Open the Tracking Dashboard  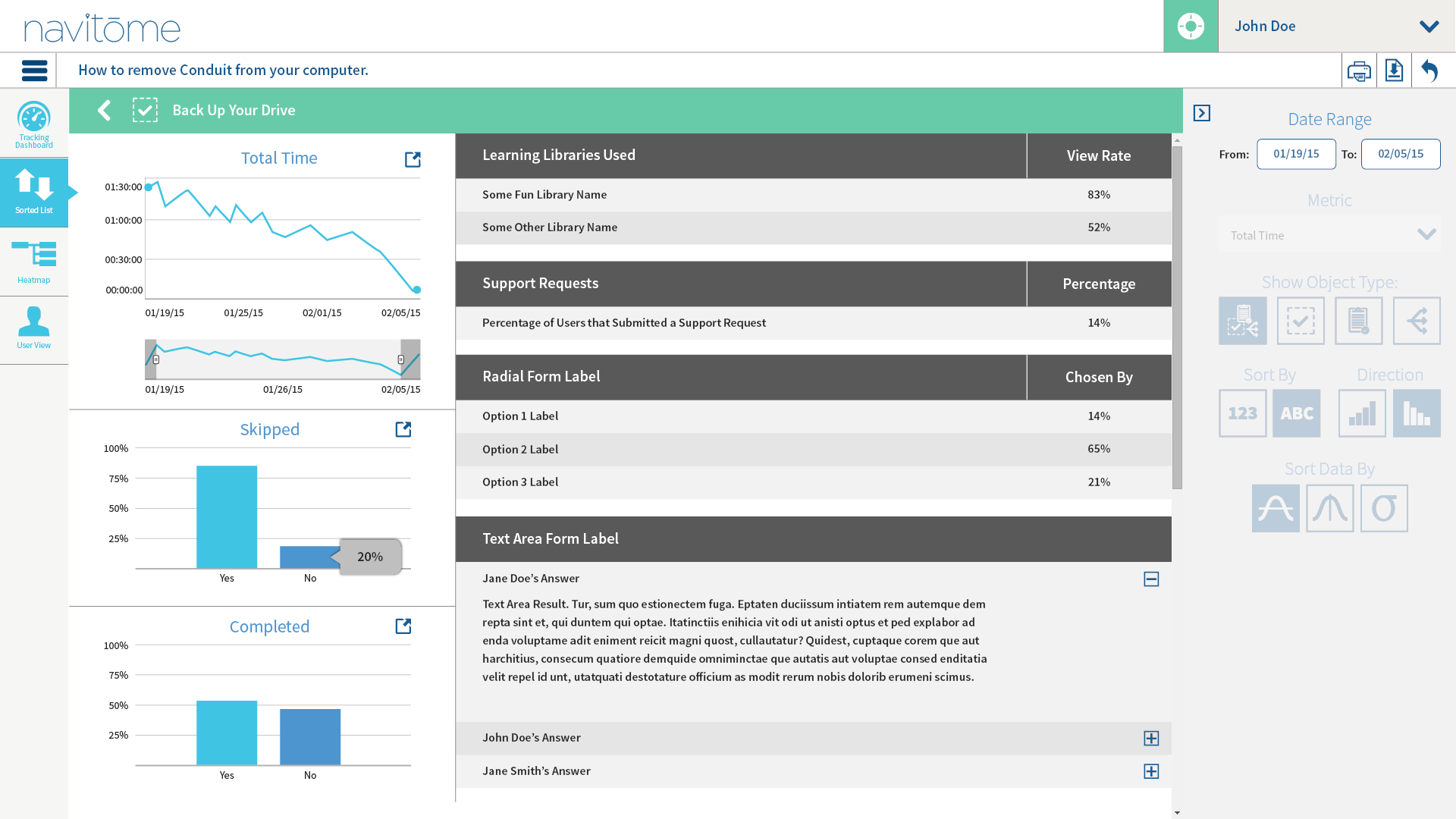point(34,124)
